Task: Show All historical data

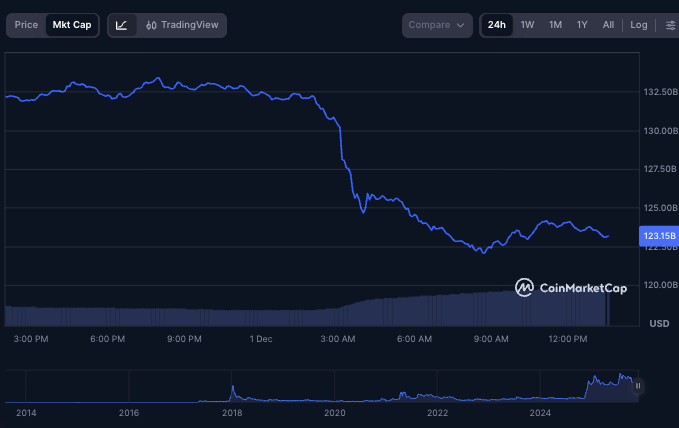Action: tap(608, 25)
